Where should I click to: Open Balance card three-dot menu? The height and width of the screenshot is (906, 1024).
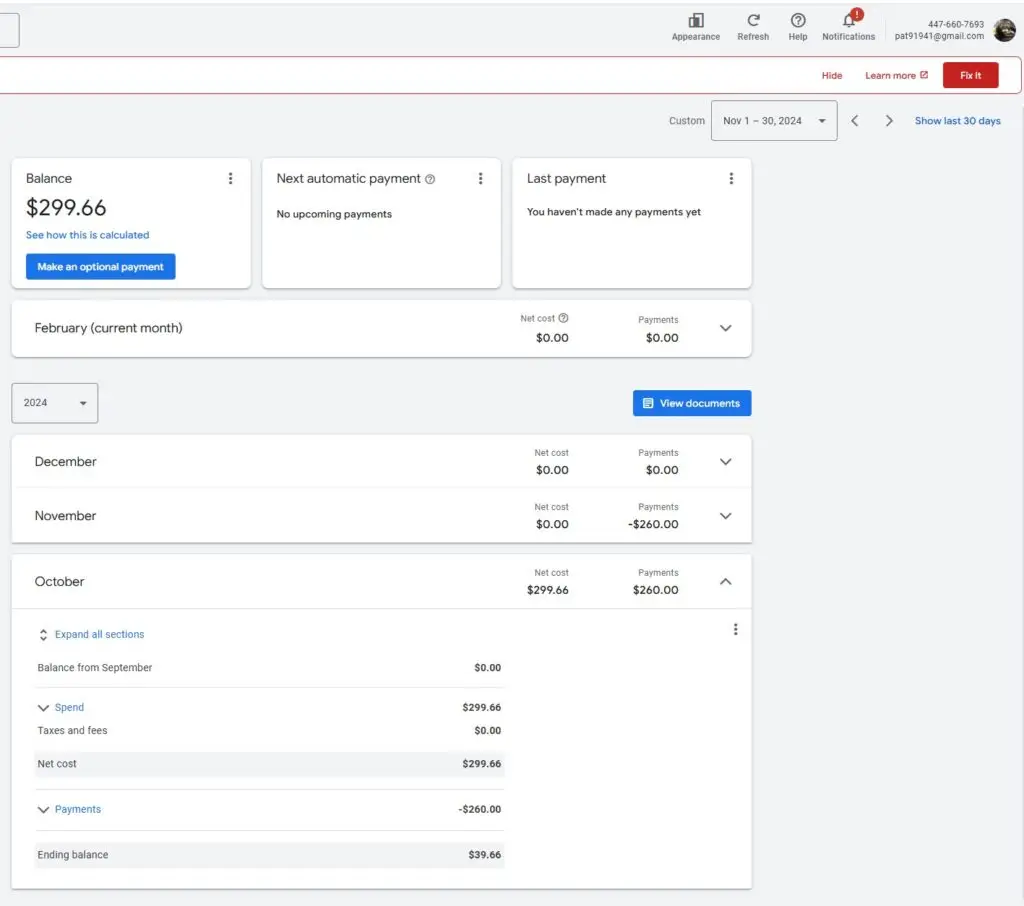tap(231, 179)
